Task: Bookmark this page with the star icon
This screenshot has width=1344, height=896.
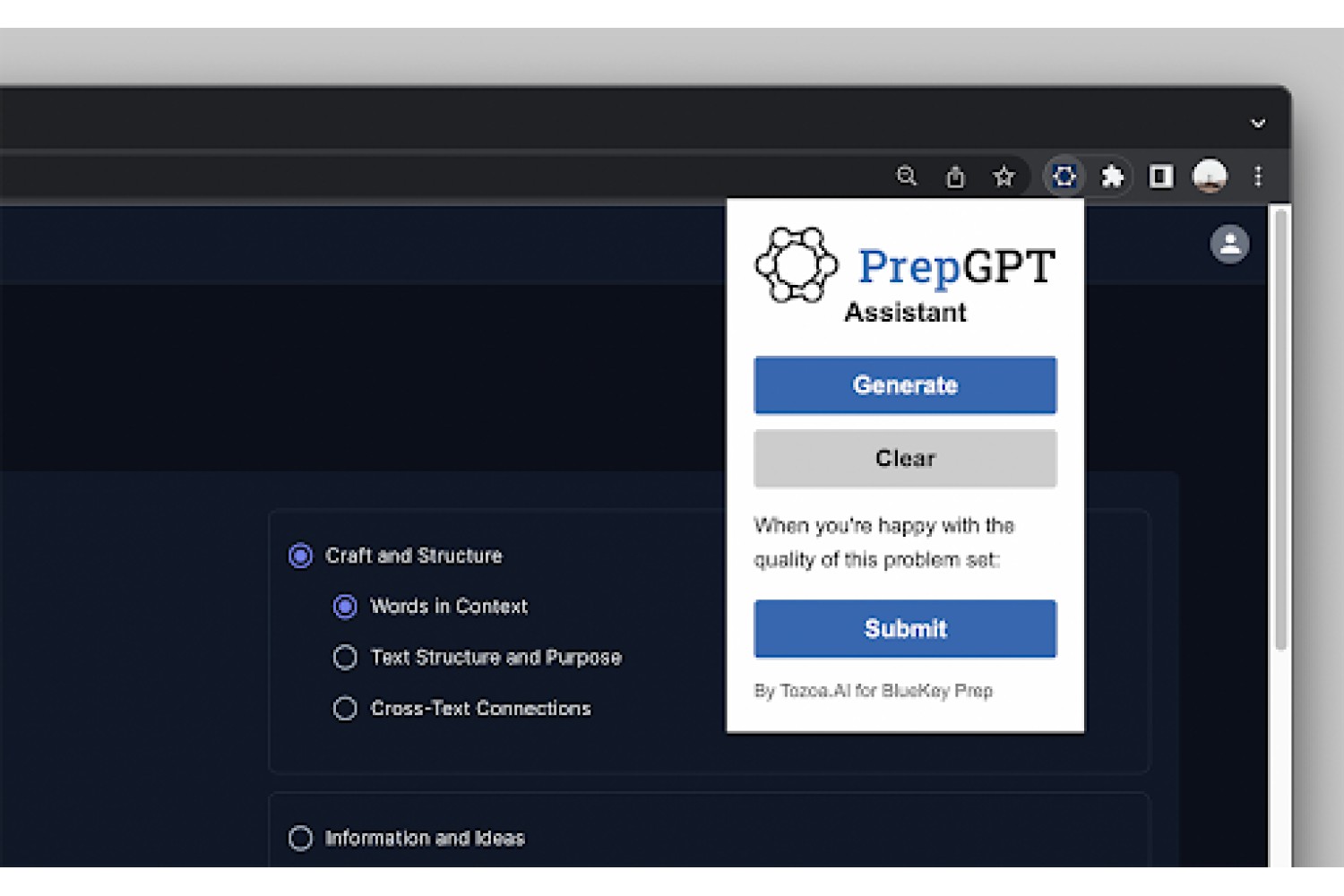Action: 1004,177
